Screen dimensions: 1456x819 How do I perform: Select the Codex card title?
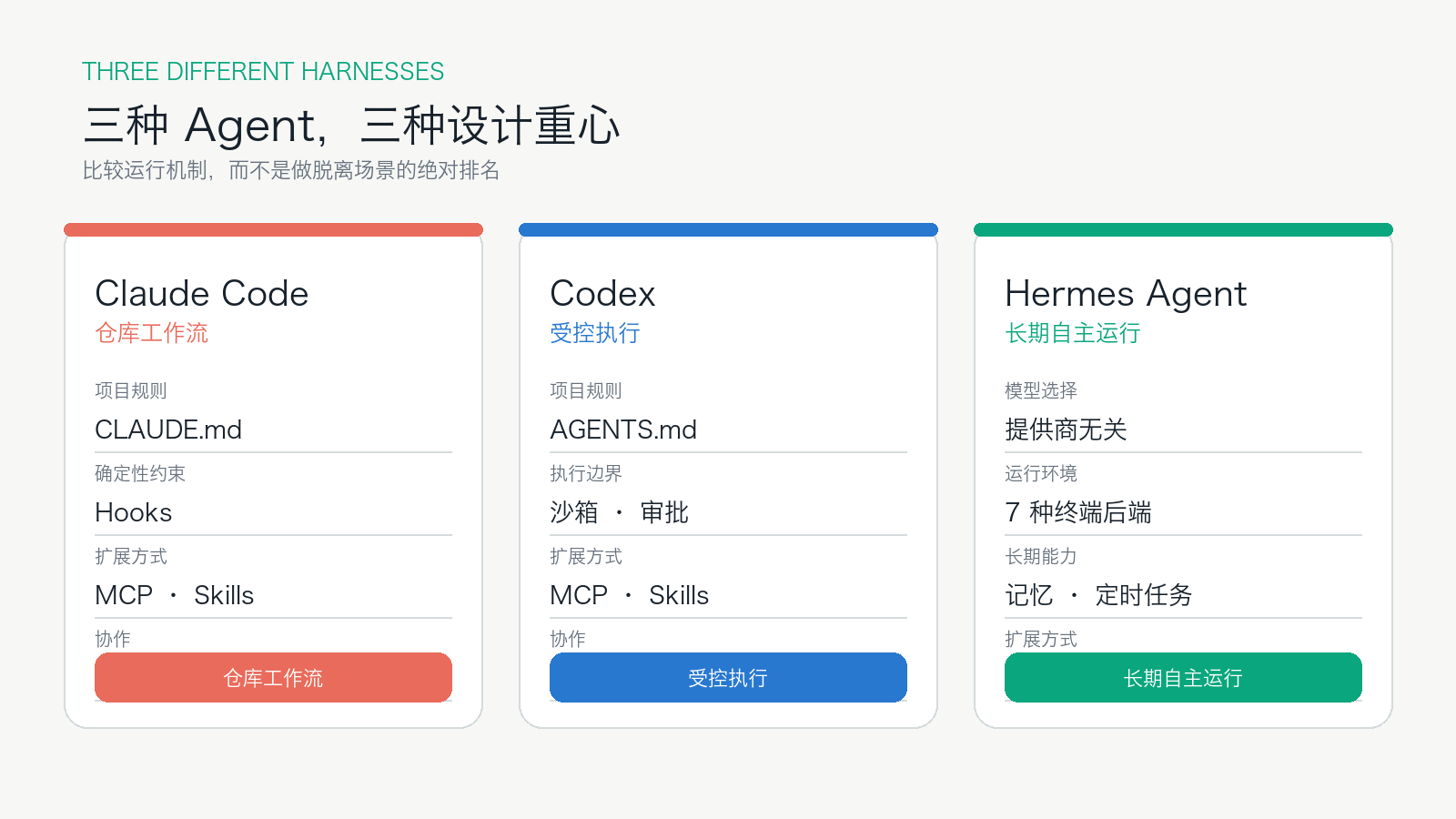tap(602, 293)
